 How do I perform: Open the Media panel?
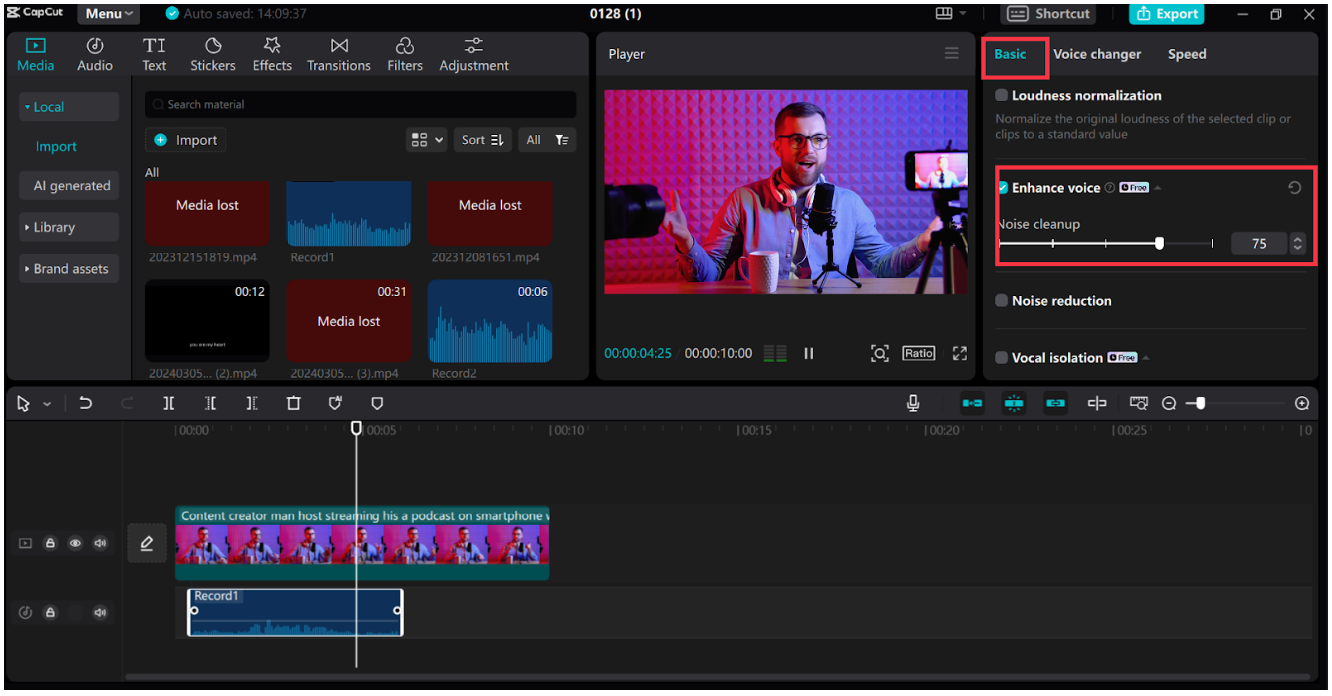[36, 54]
